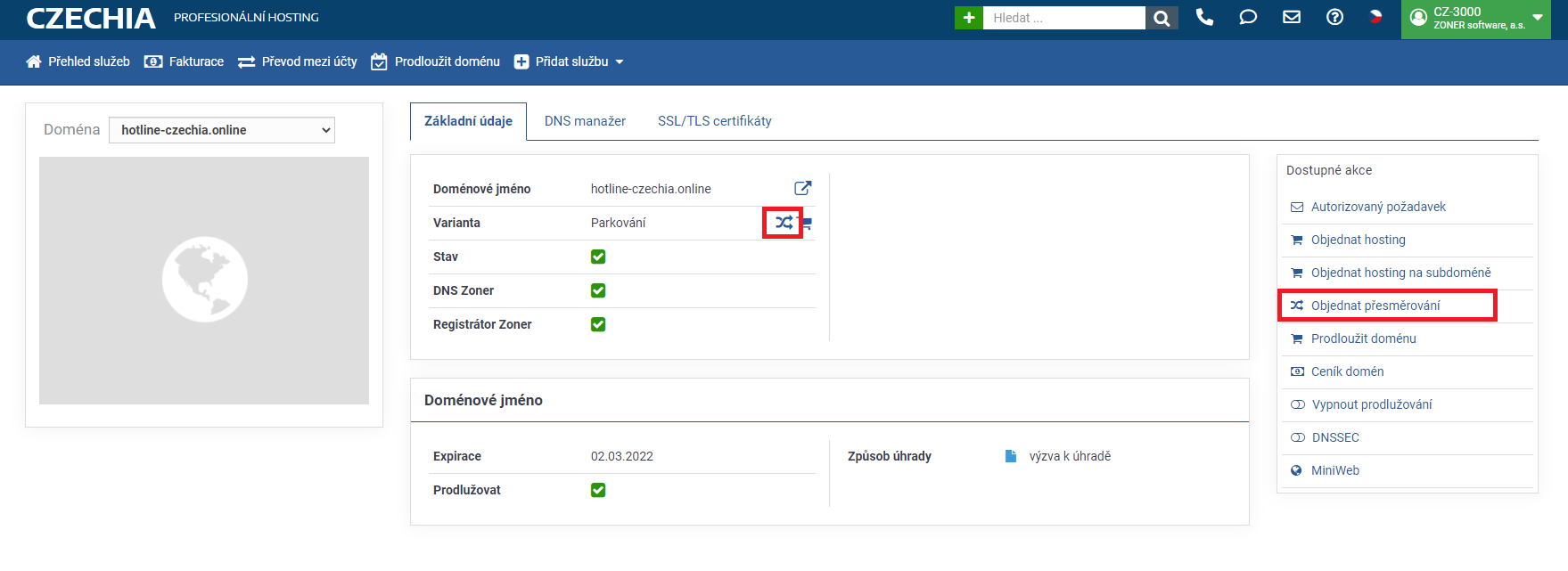The width and height of the screenshot is (1568, 571).
Task: Toggle the DNS Zoner checkbox
Action: click(x=598, y=290)
